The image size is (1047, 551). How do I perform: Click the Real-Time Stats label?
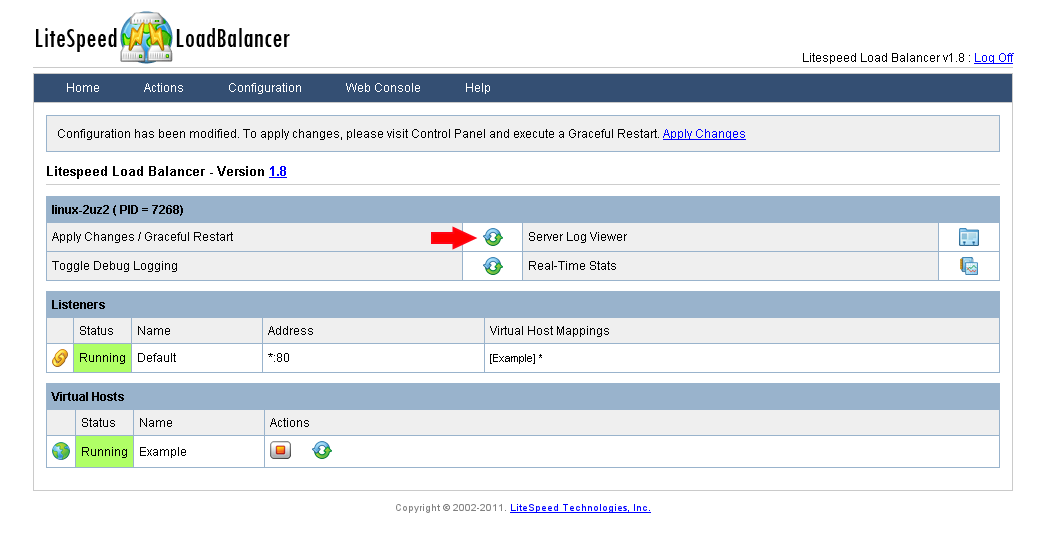pyautogui.click(x=572, y=266)
